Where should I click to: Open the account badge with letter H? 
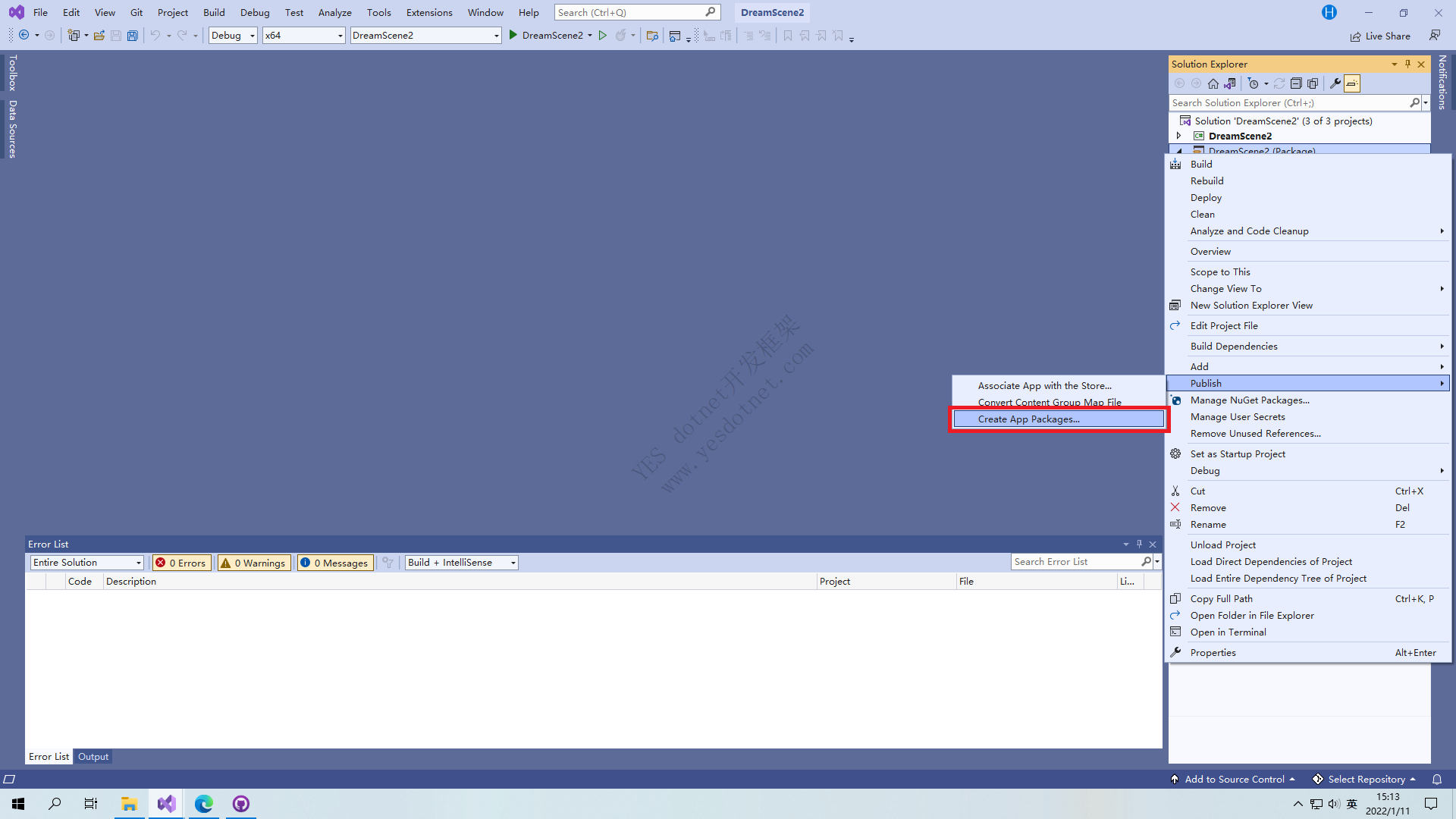[1329, 12]
